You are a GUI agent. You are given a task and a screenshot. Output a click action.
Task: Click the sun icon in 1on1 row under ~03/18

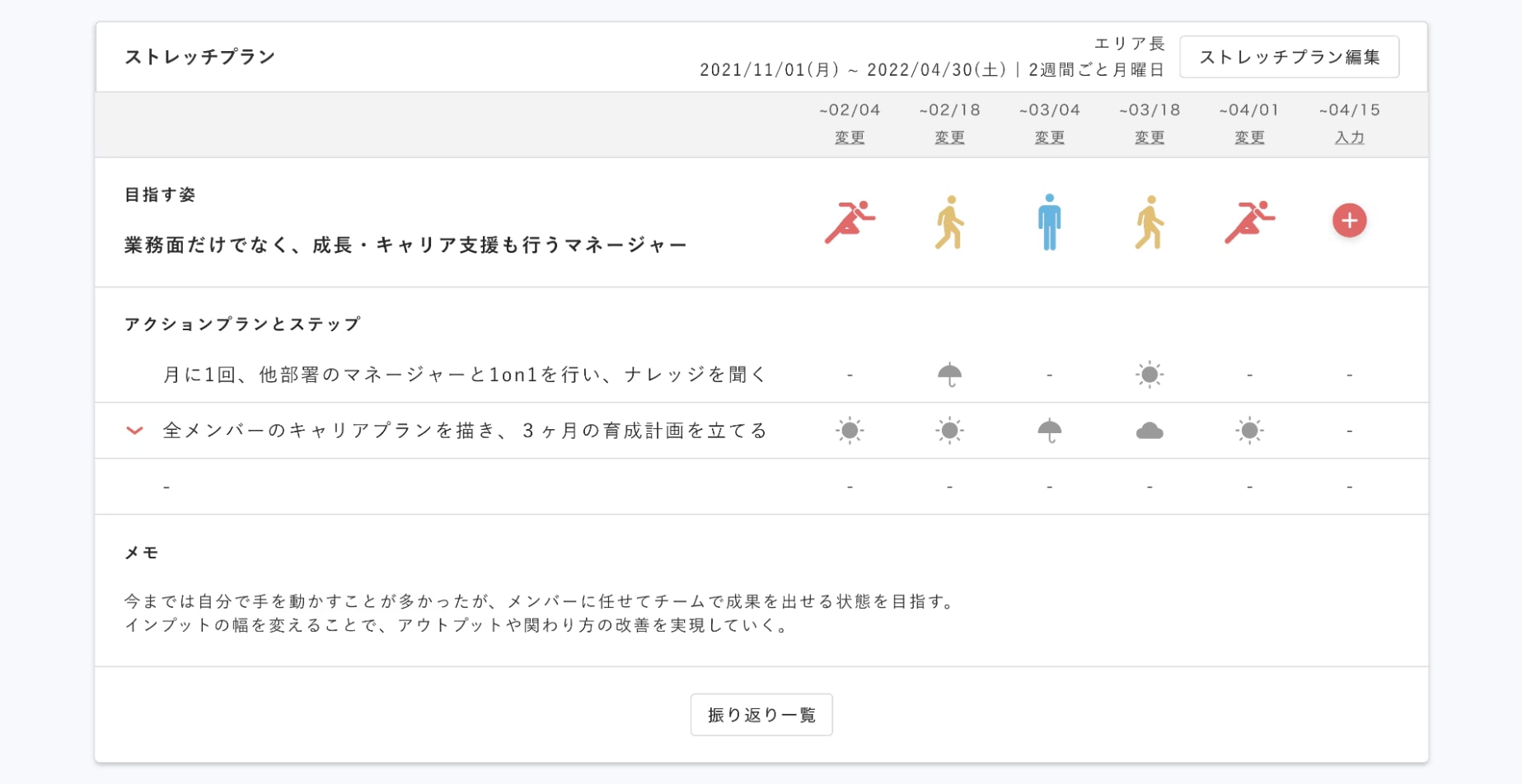point(1150,375)
